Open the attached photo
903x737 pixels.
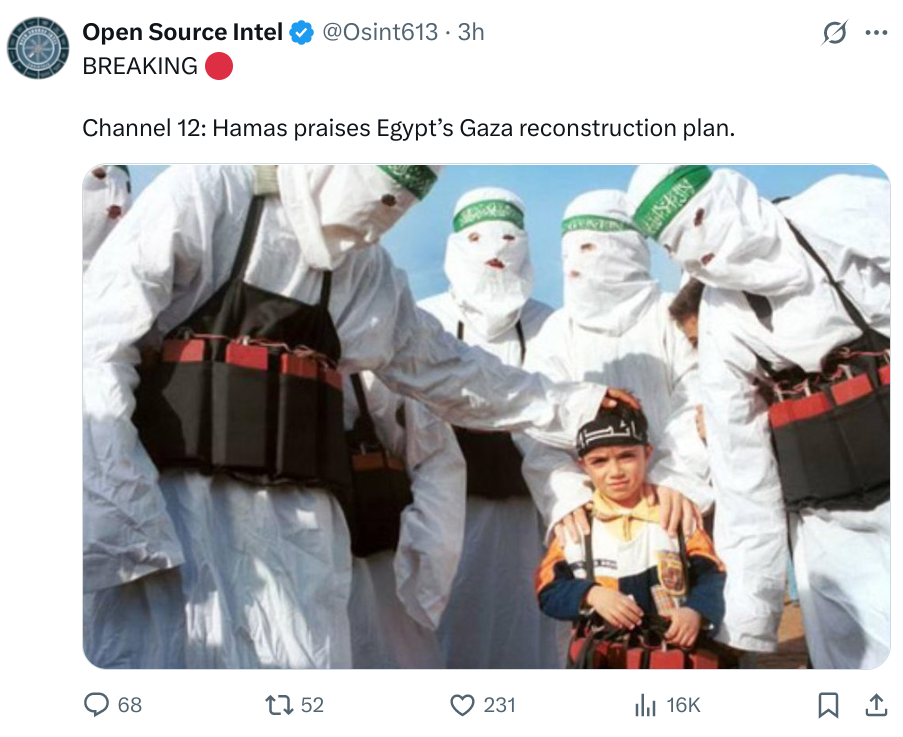click(x=487, y=417)
